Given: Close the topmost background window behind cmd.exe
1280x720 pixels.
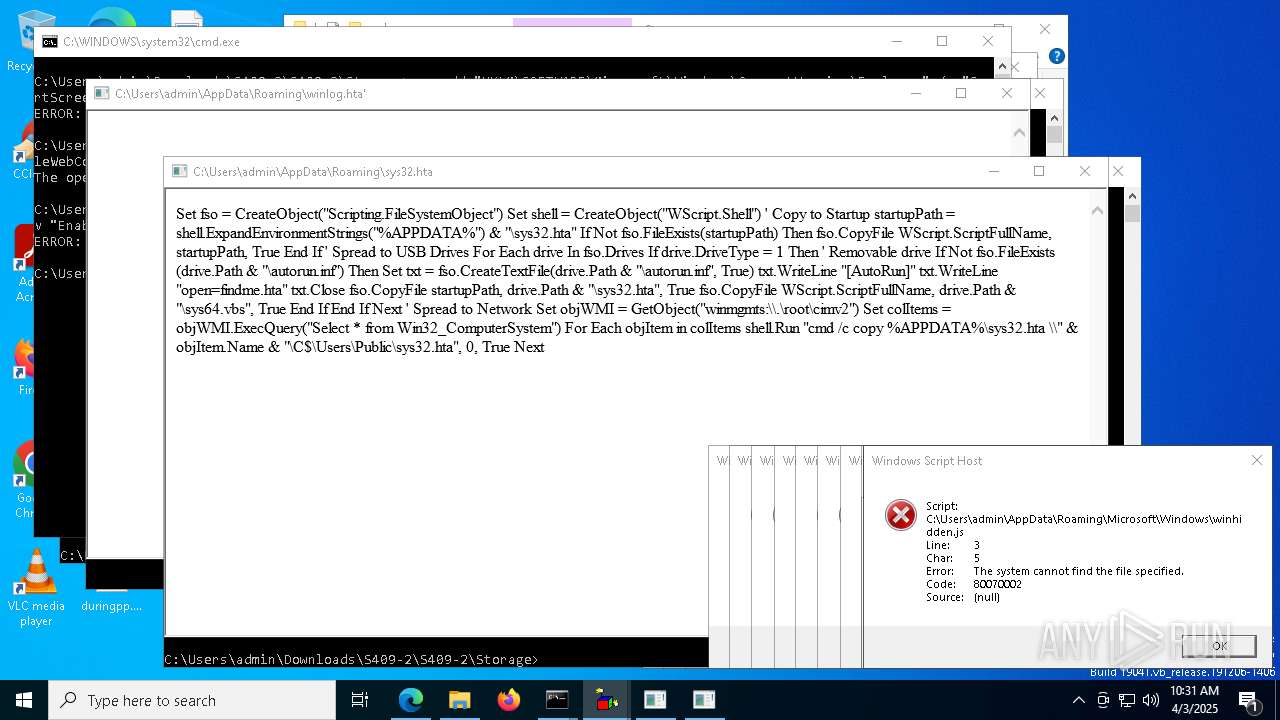Looking at the screenshot, I should tap(1045, 30).
